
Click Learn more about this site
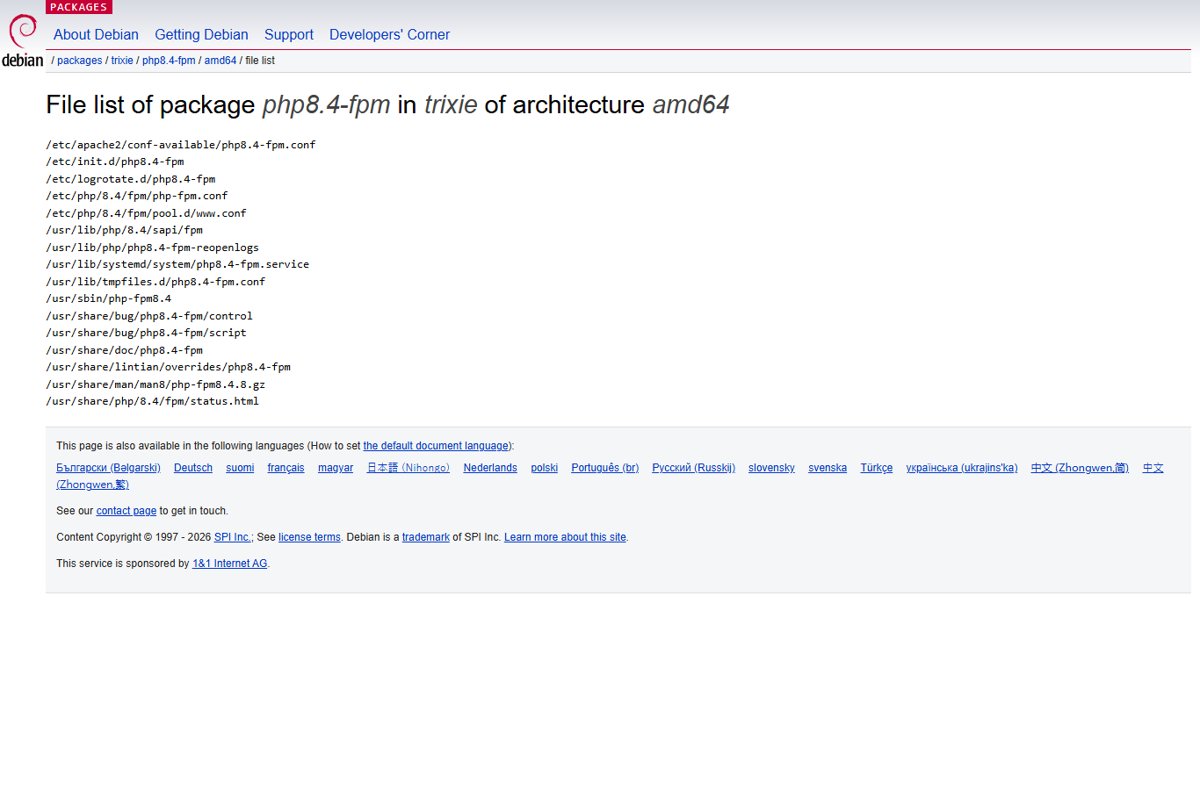coord(565,537)
